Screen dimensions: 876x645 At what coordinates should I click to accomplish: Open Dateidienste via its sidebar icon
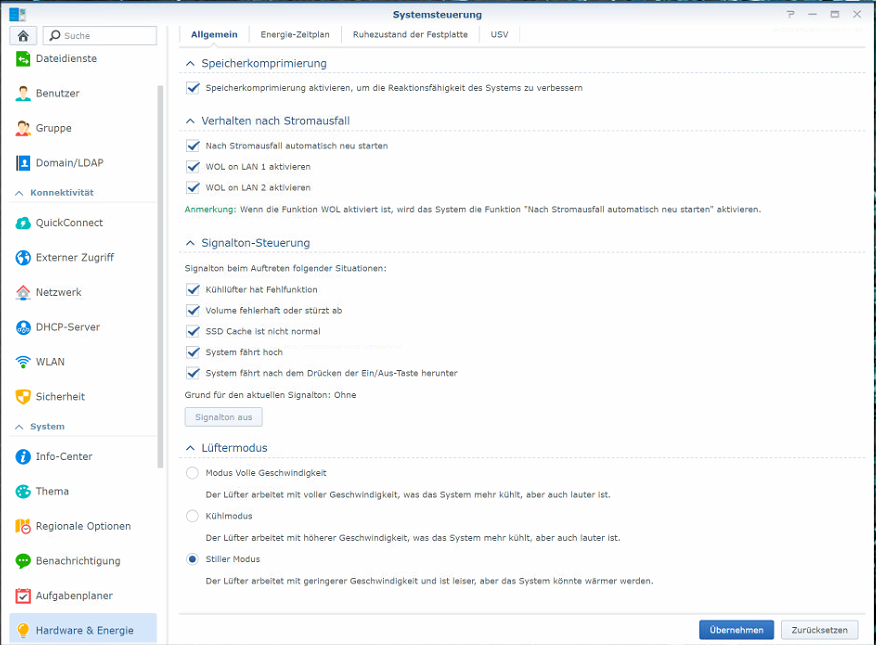tap(24, 59)
